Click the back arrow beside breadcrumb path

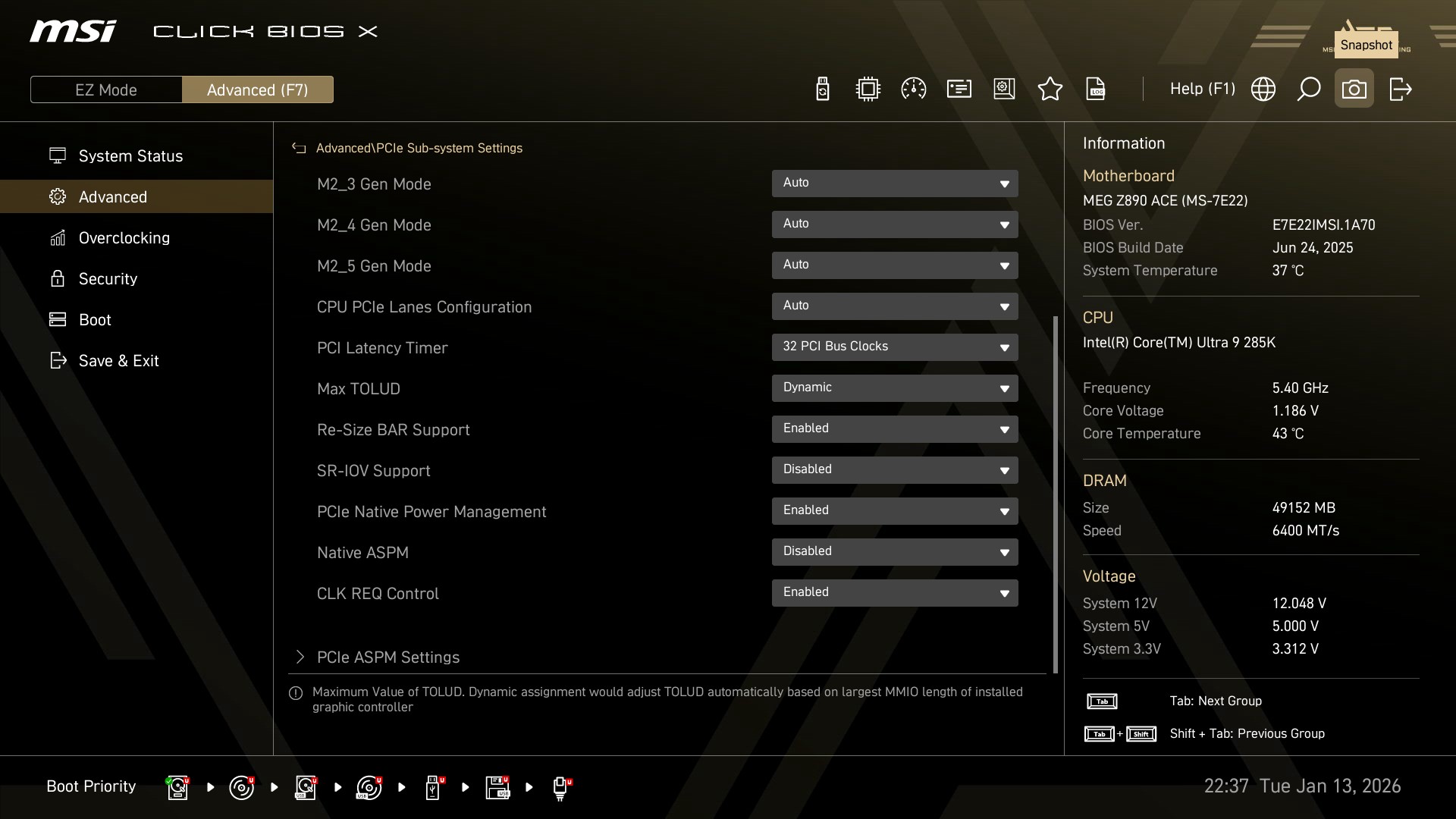tap(299, 149)
